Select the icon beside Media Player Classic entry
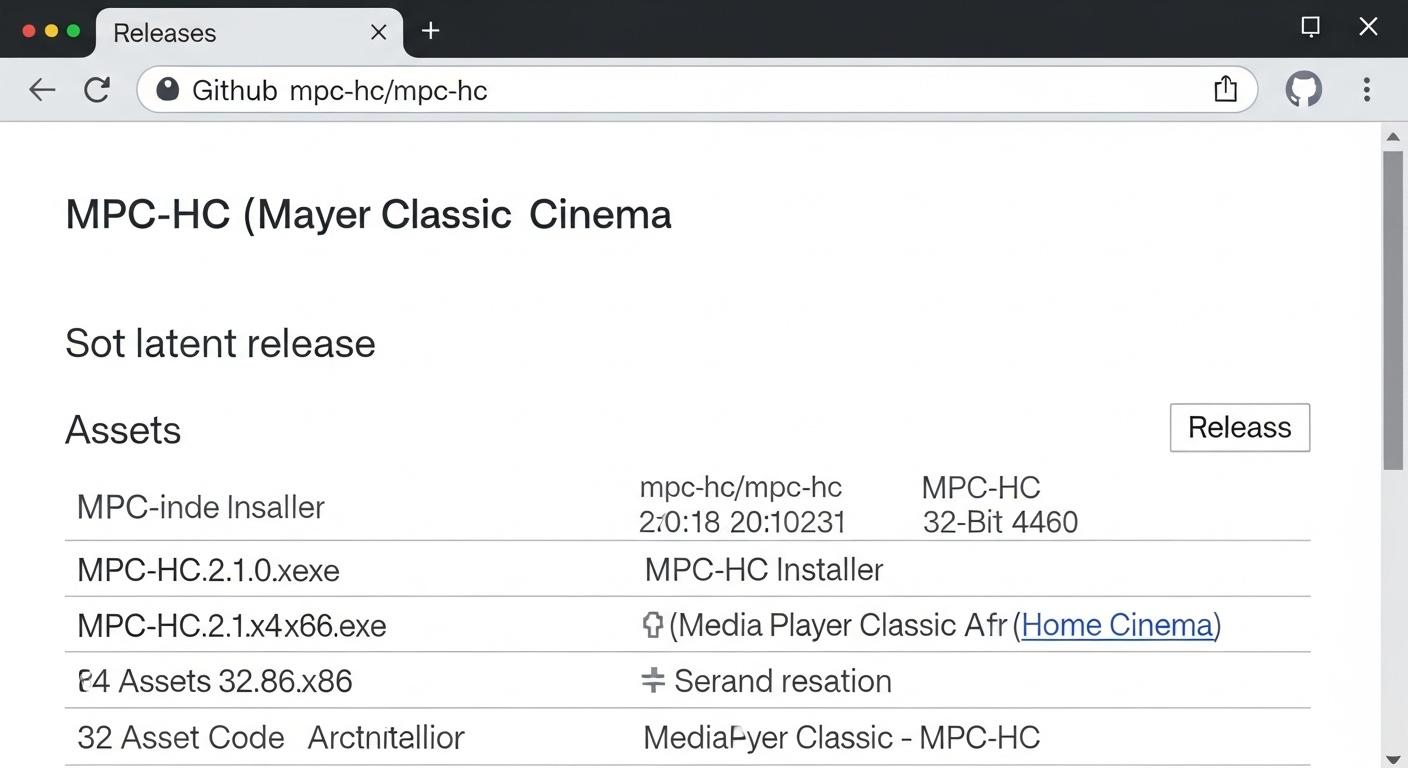This screenshot has height=768, width=1408. point(652,624)
